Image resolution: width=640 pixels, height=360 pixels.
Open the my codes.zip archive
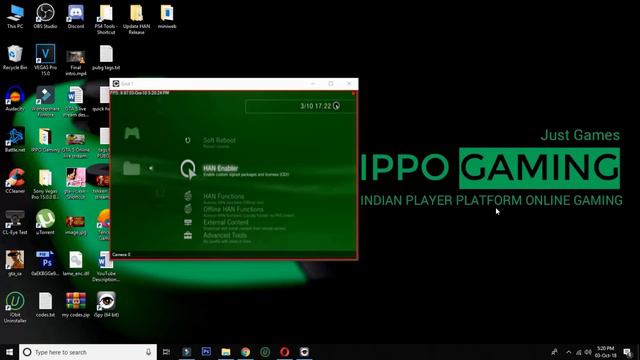[76, 305]
